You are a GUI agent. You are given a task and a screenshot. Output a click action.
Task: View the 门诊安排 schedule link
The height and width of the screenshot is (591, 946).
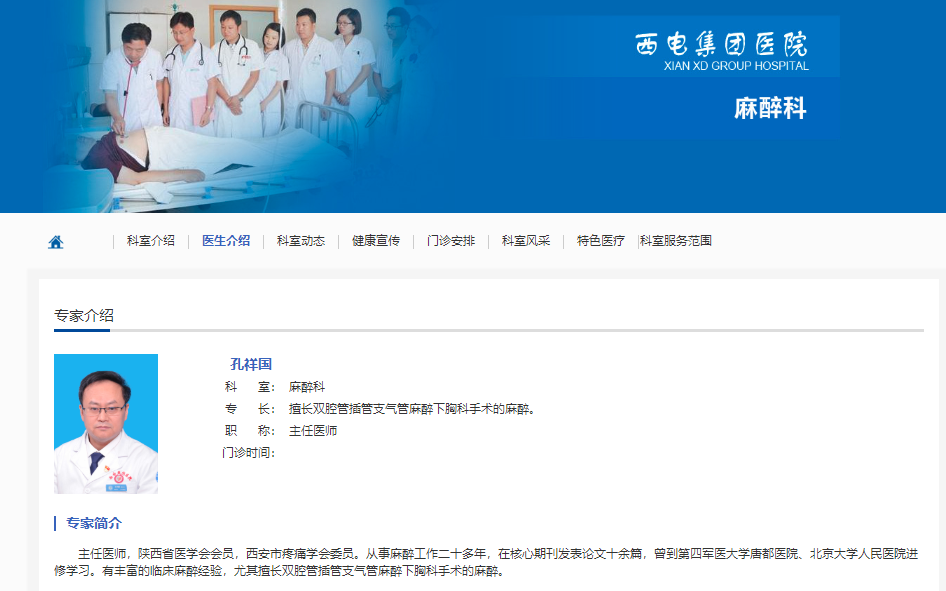[x=451, y=241]
